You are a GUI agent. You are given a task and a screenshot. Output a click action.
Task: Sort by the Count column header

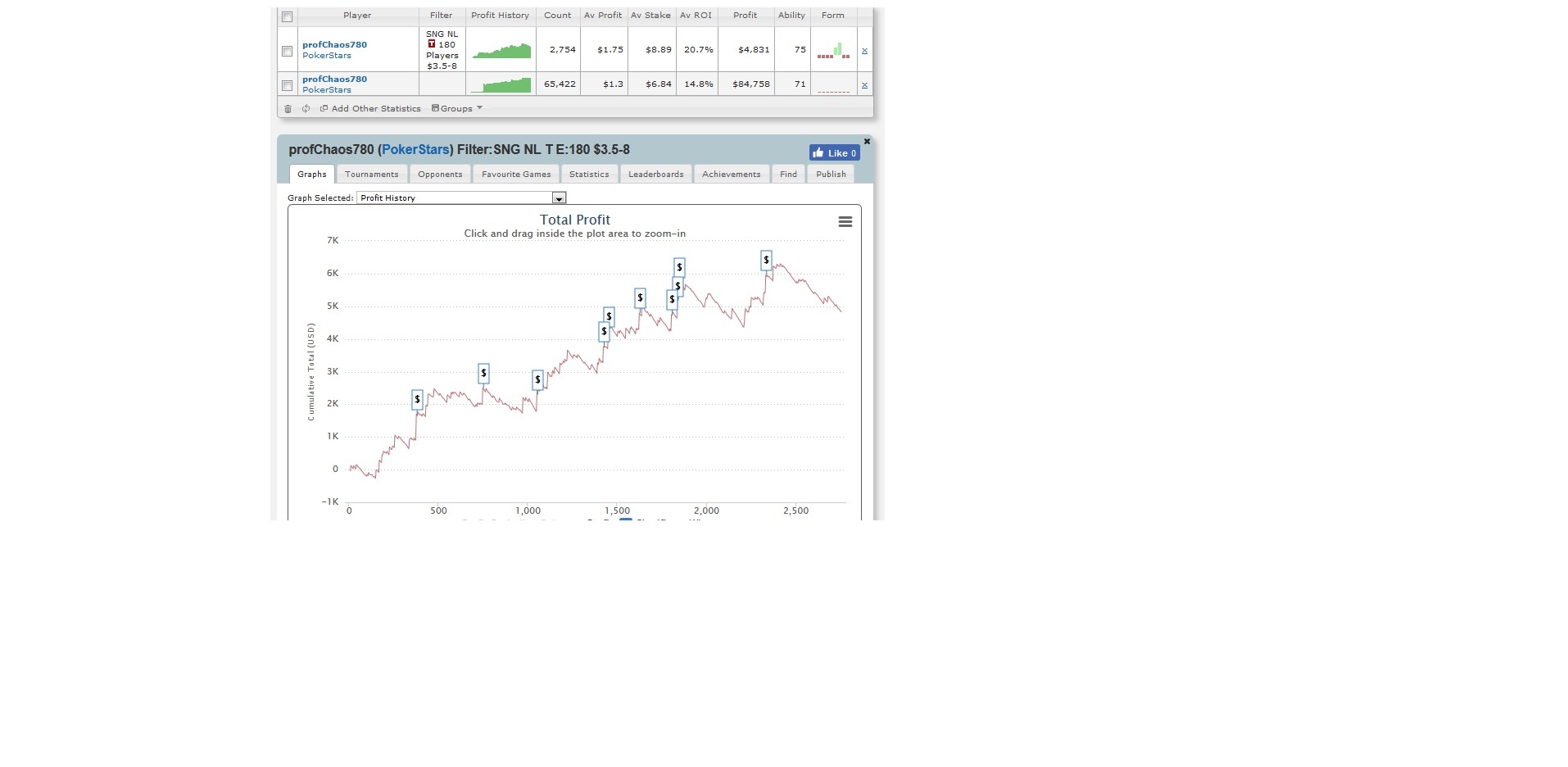[x=558, y=16]
